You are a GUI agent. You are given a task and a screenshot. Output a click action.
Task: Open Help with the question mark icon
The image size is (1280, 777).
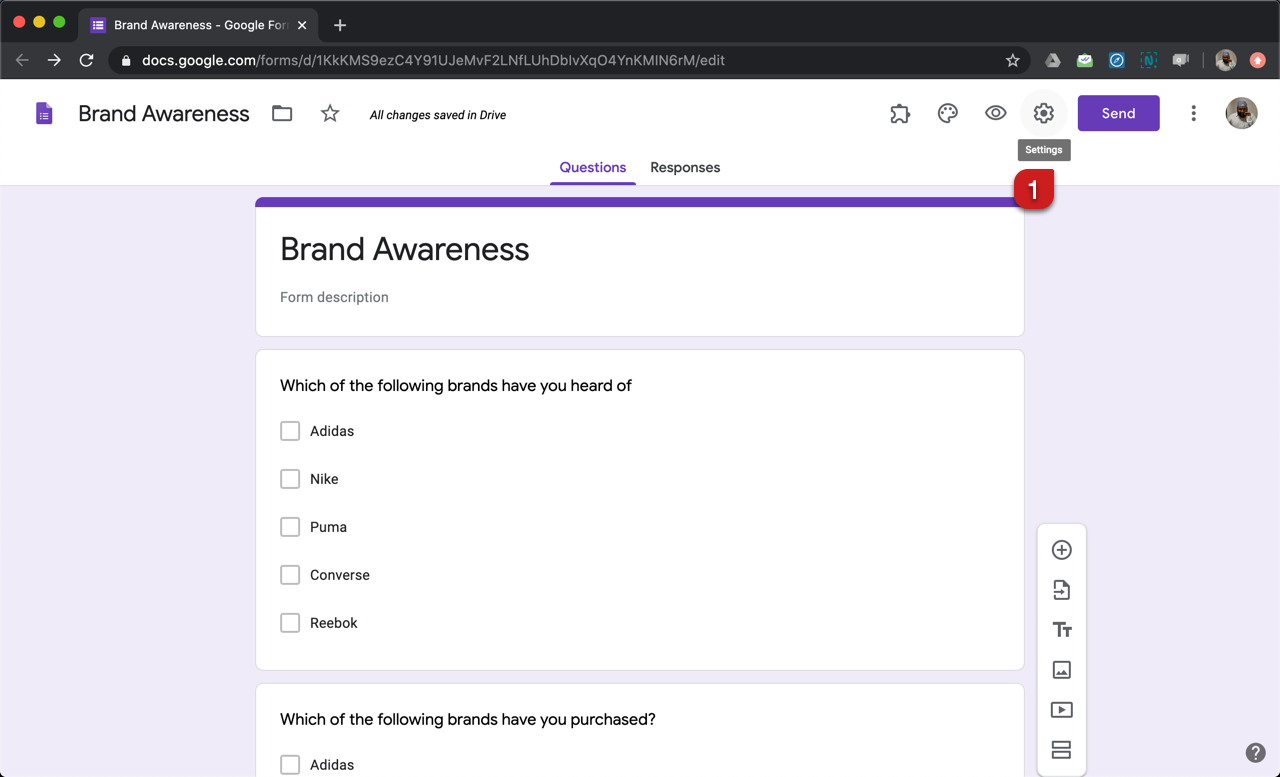1256,752
